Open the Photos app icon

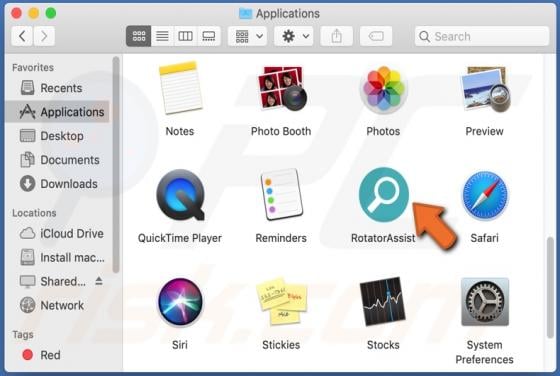(x=383, y=89)
